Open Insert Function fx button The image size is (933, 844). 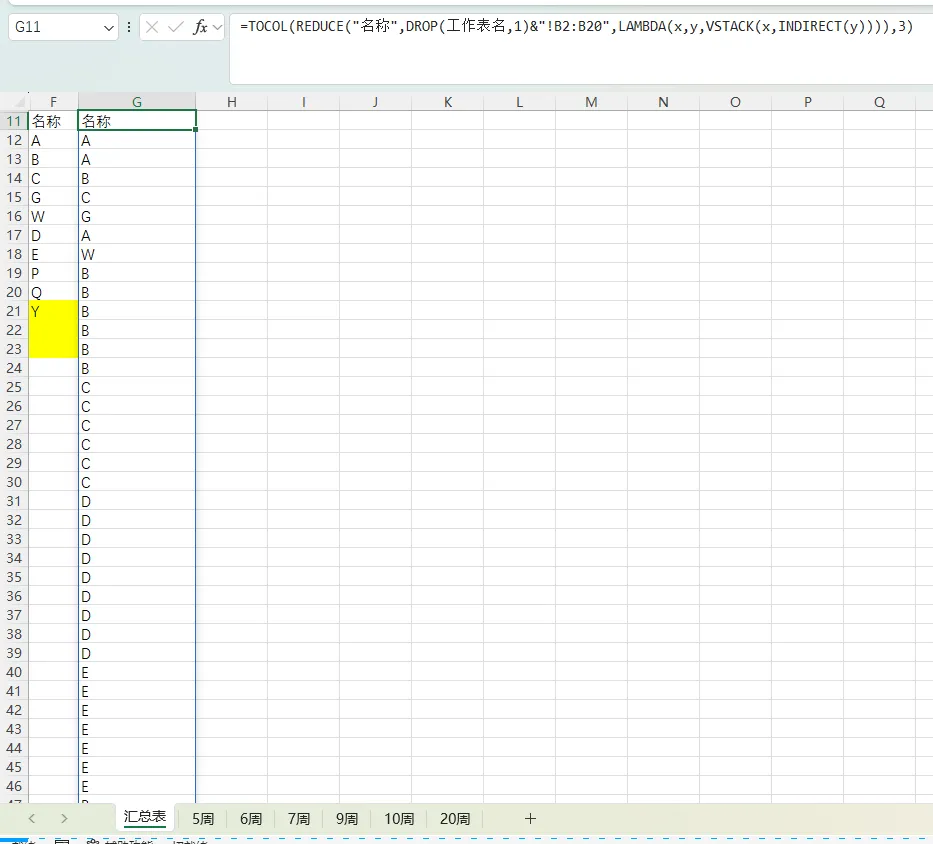[201, 27]
